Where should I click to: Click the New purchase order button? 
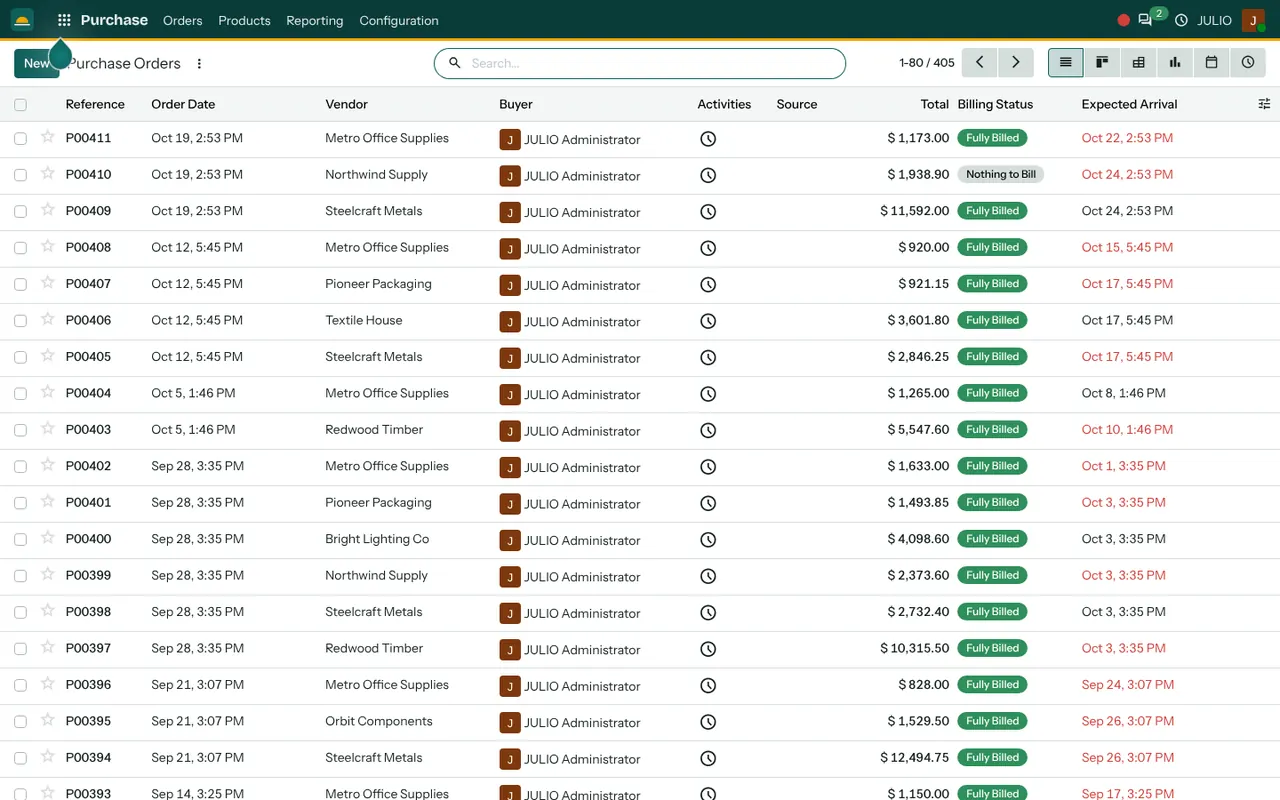point(36,63)
